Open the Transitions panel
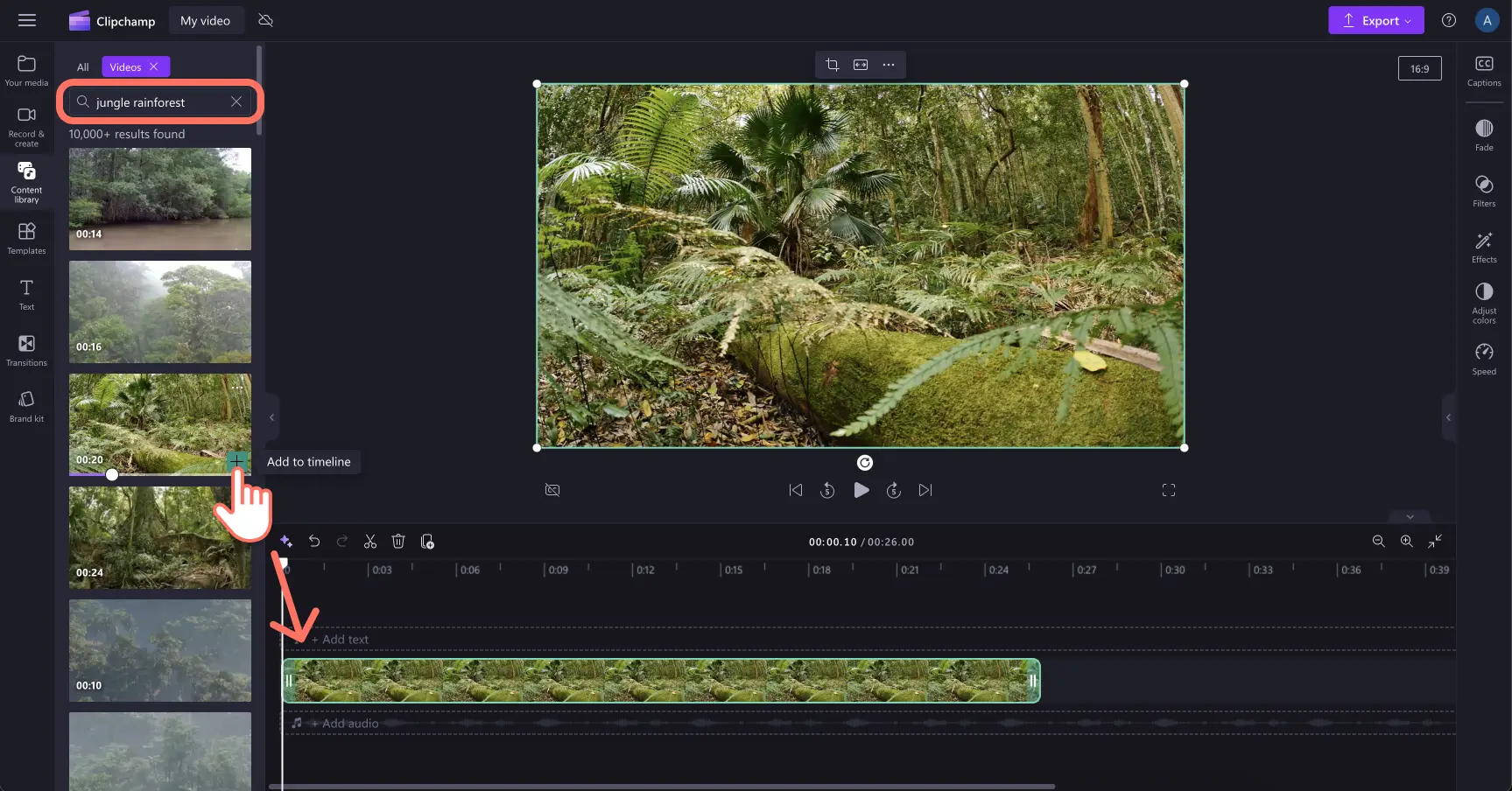1512x791 pixels. click(27, 350)
